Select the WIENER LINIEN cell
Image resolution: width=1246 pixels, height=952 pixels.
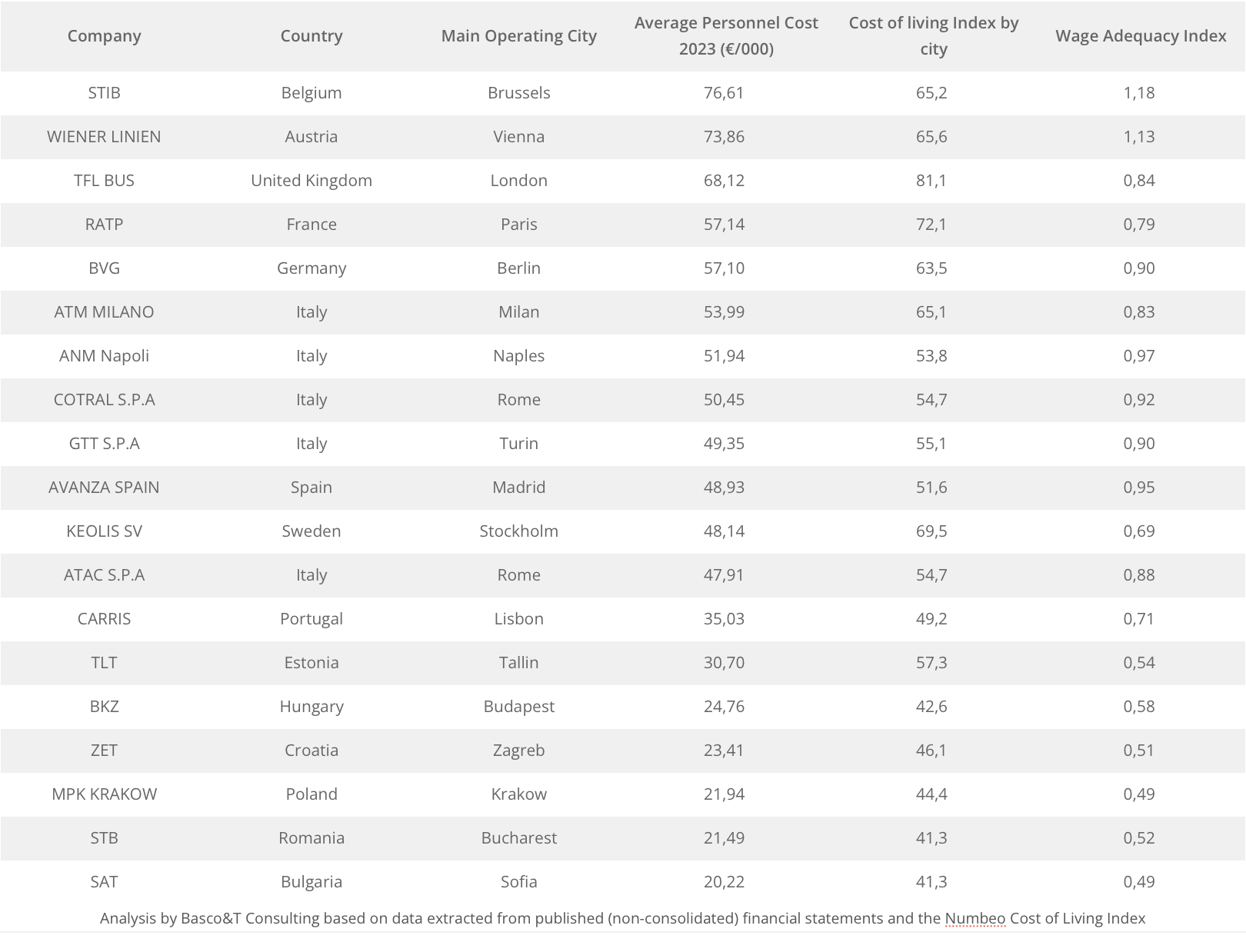(x=104, y=137)
